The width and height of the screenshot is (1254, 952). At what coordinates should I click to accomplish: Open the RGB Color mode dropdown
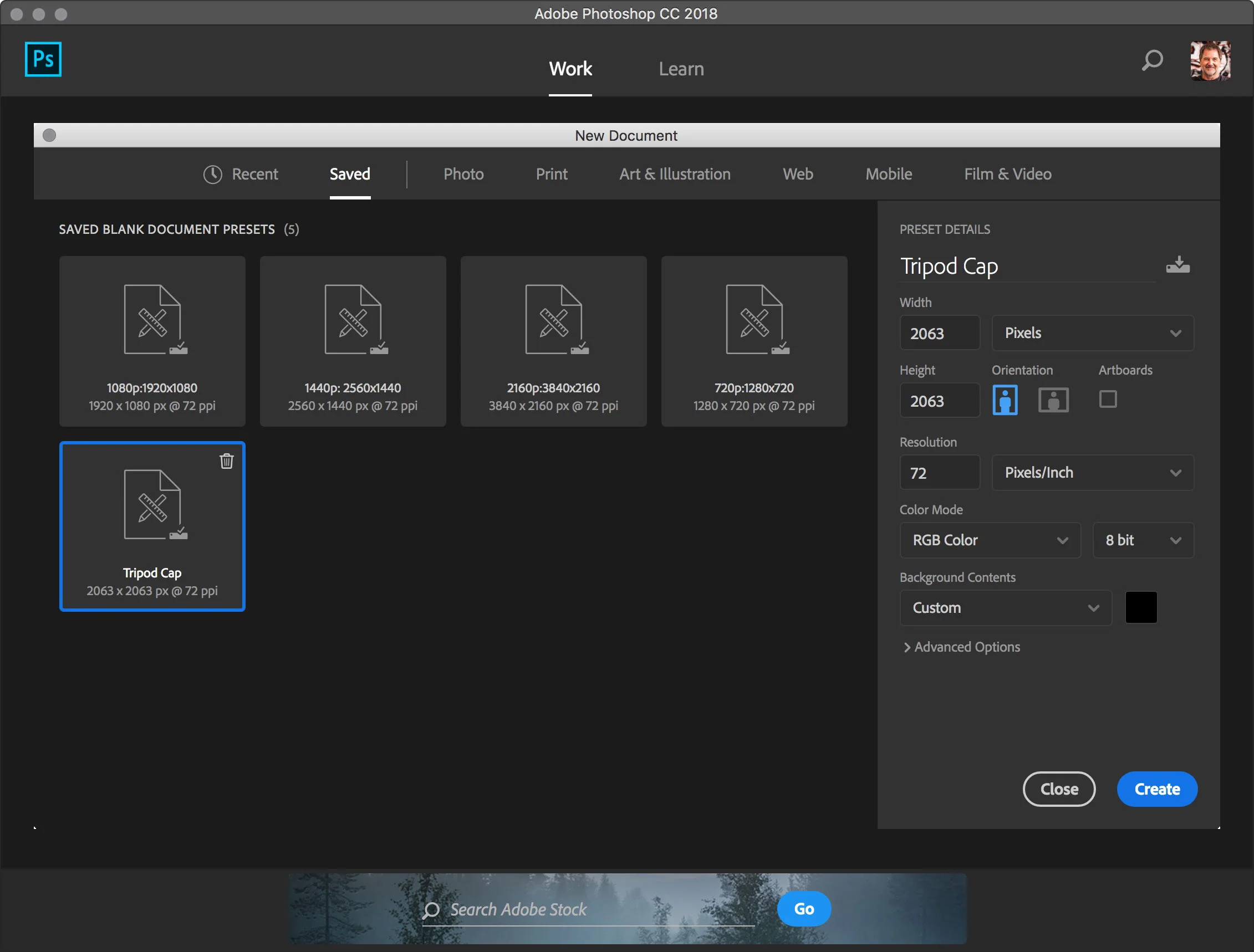(x=990, y=540)
